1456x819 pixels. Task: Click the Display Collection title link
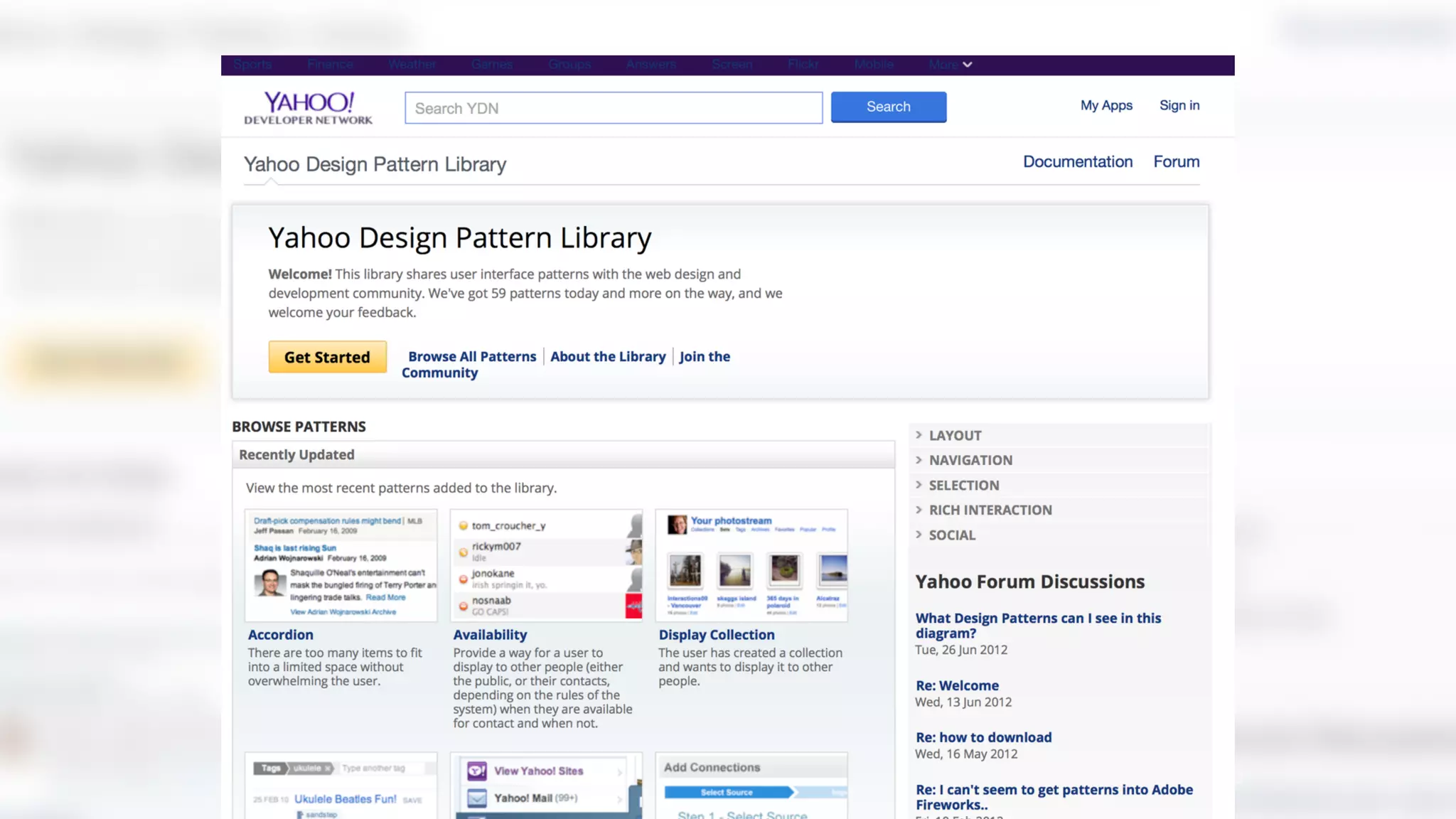[717, 635]
